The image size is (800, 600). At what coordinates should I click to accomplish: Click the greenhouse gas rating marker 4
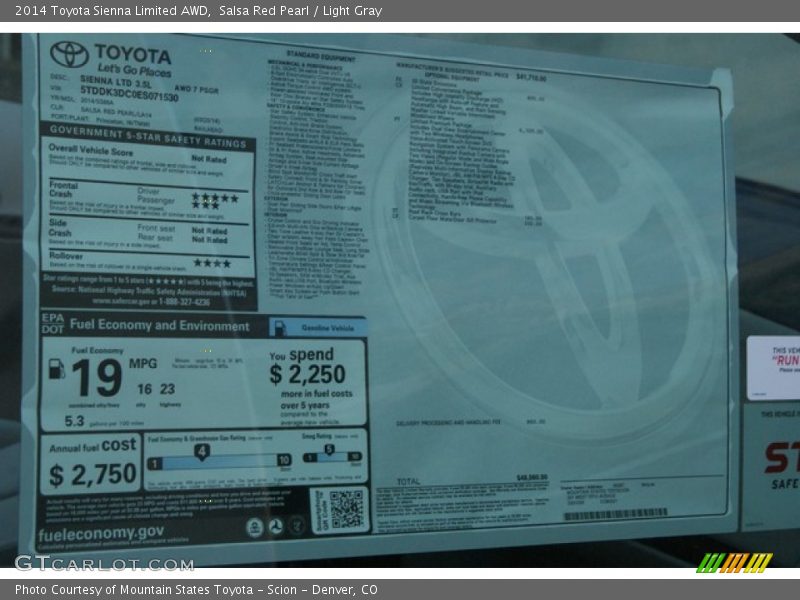click(202, 452)
